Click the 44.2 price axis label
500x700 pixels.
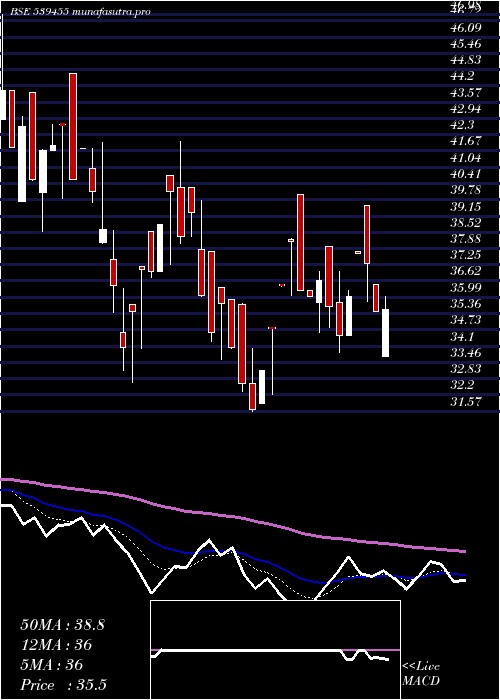click(x=462, y=76)
